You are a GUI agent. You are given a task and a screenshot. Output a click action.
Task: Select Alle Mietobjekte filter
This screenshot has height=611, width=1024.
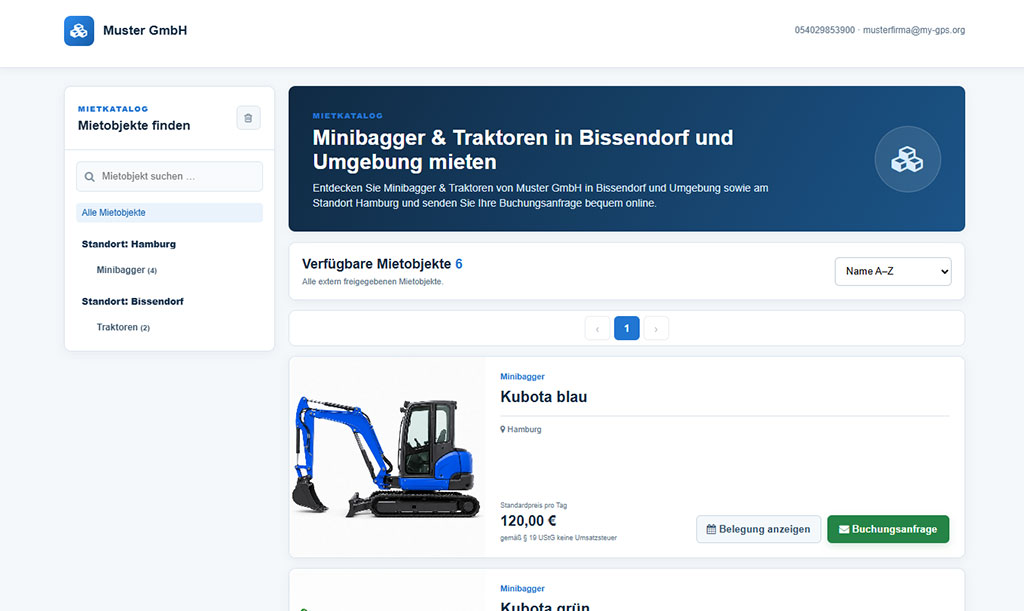[x=169, y=213]
